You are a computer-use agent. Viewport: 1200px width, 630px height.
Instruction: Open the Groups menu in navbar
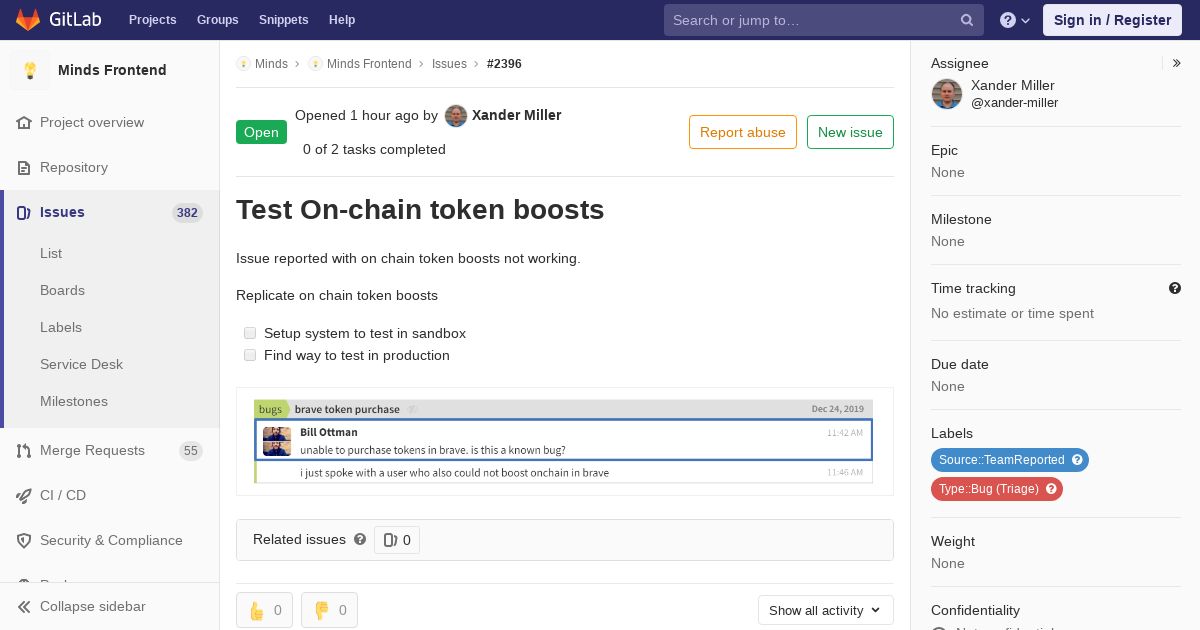coord(217,20)
